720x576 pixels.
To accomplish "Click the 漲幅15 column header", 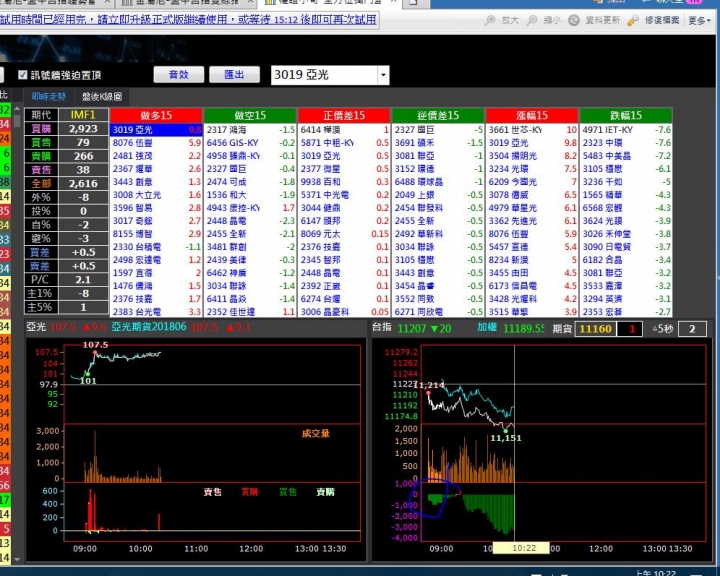I will (x=532, y=115).
